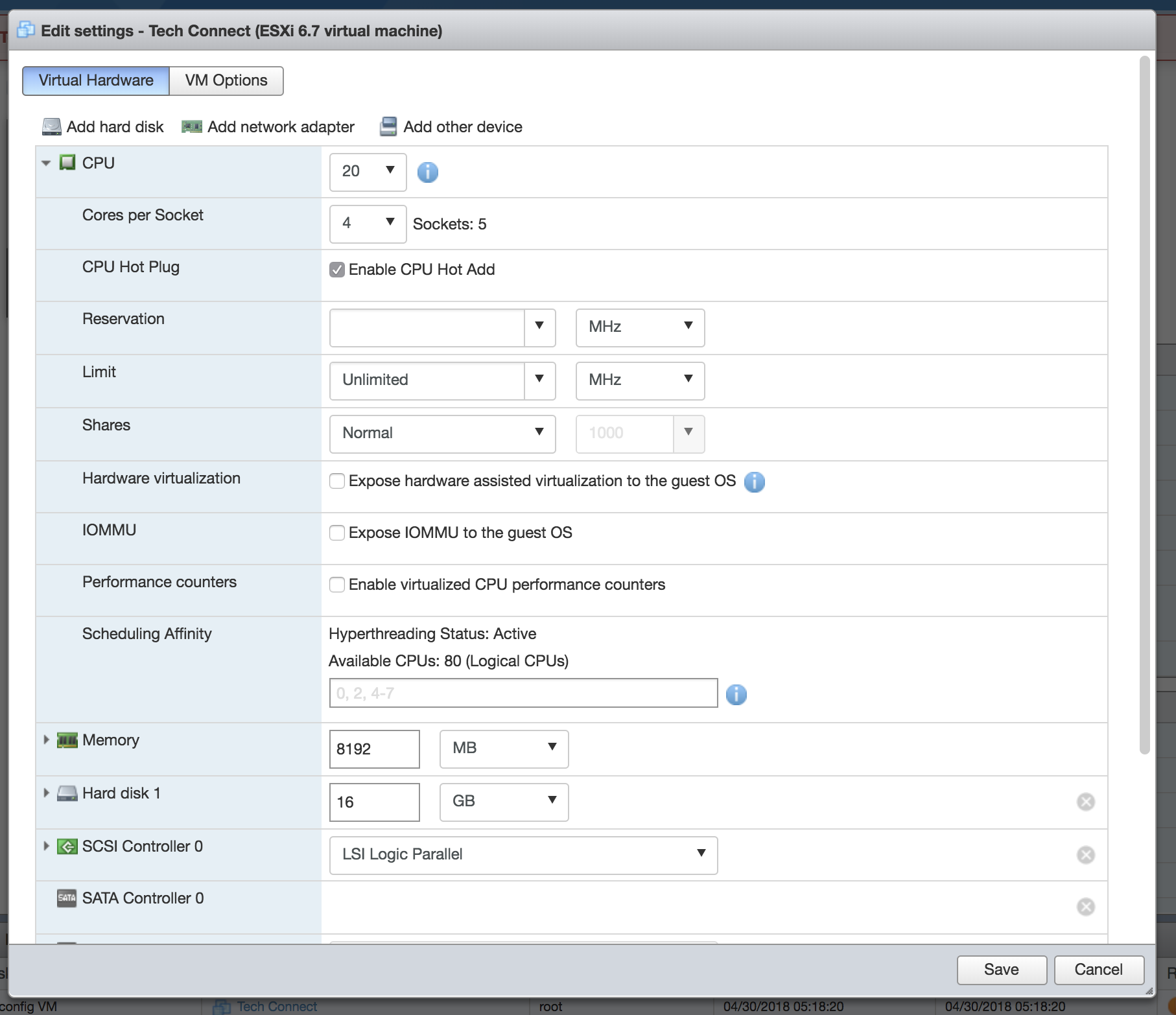Remove SATA Controller 0 device
The image size is (1176, 1015).
(x=1086, y=907)
